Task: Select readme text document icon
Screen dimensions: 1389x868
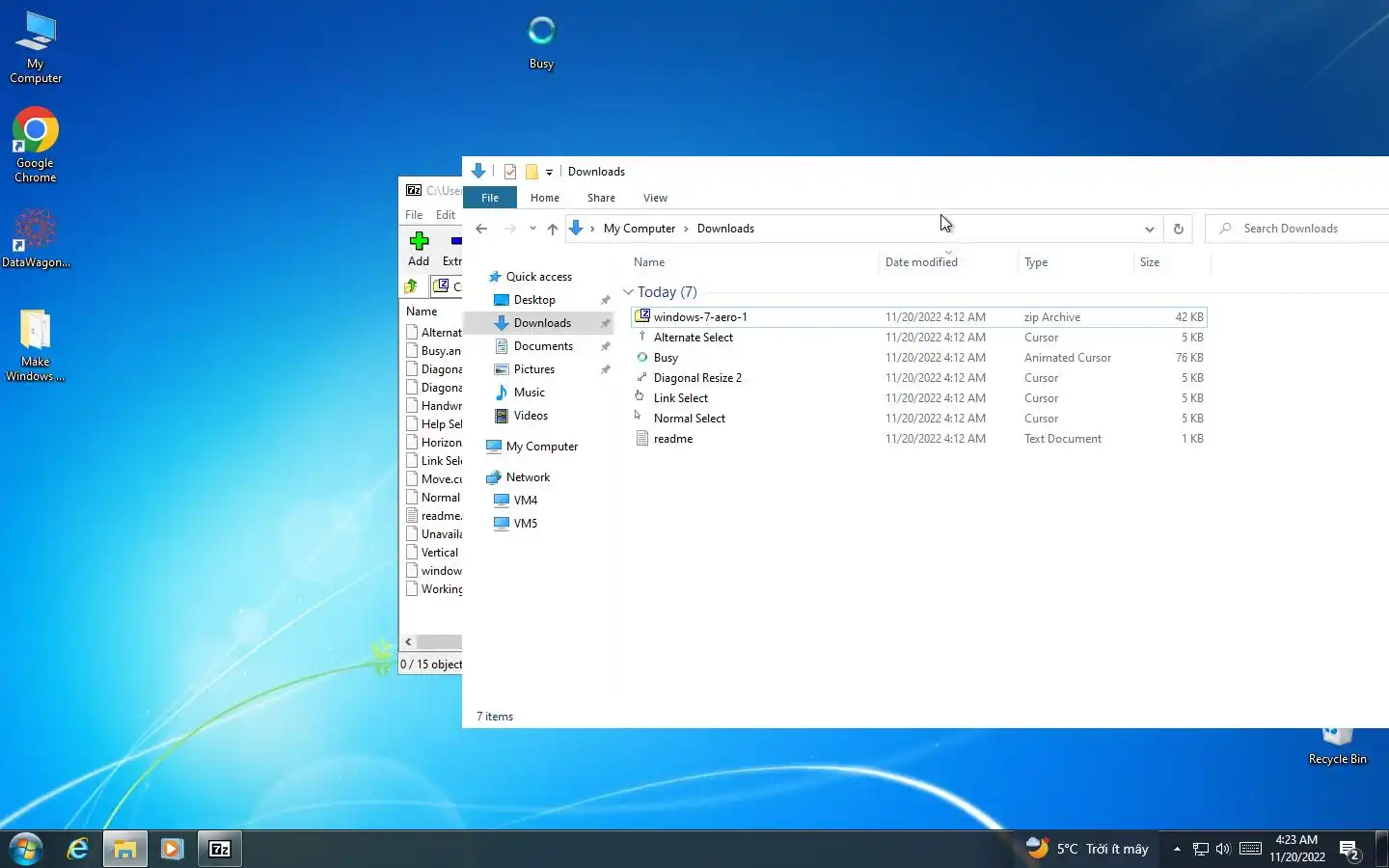Action: click(x=642, y=438)
